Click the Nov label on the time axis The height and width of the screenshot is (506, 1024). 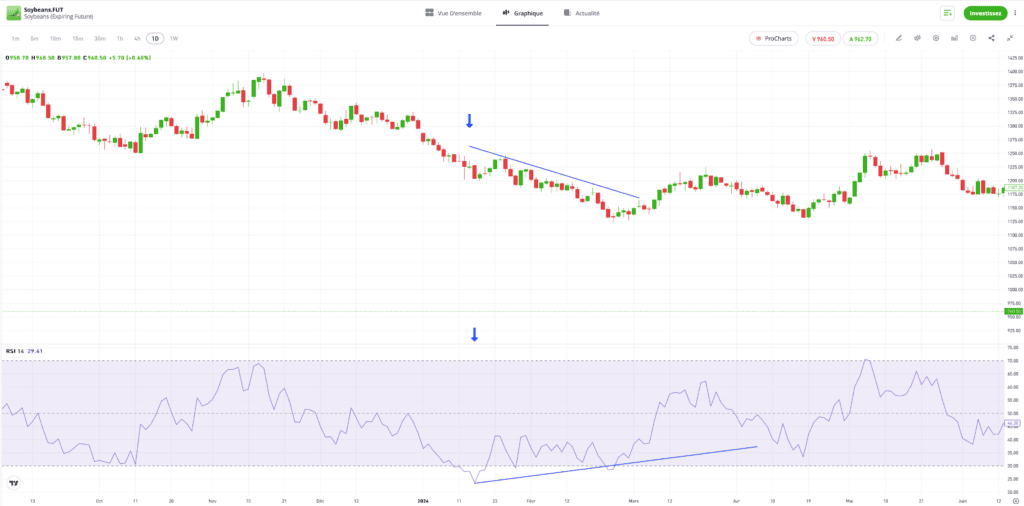[211, 500]
